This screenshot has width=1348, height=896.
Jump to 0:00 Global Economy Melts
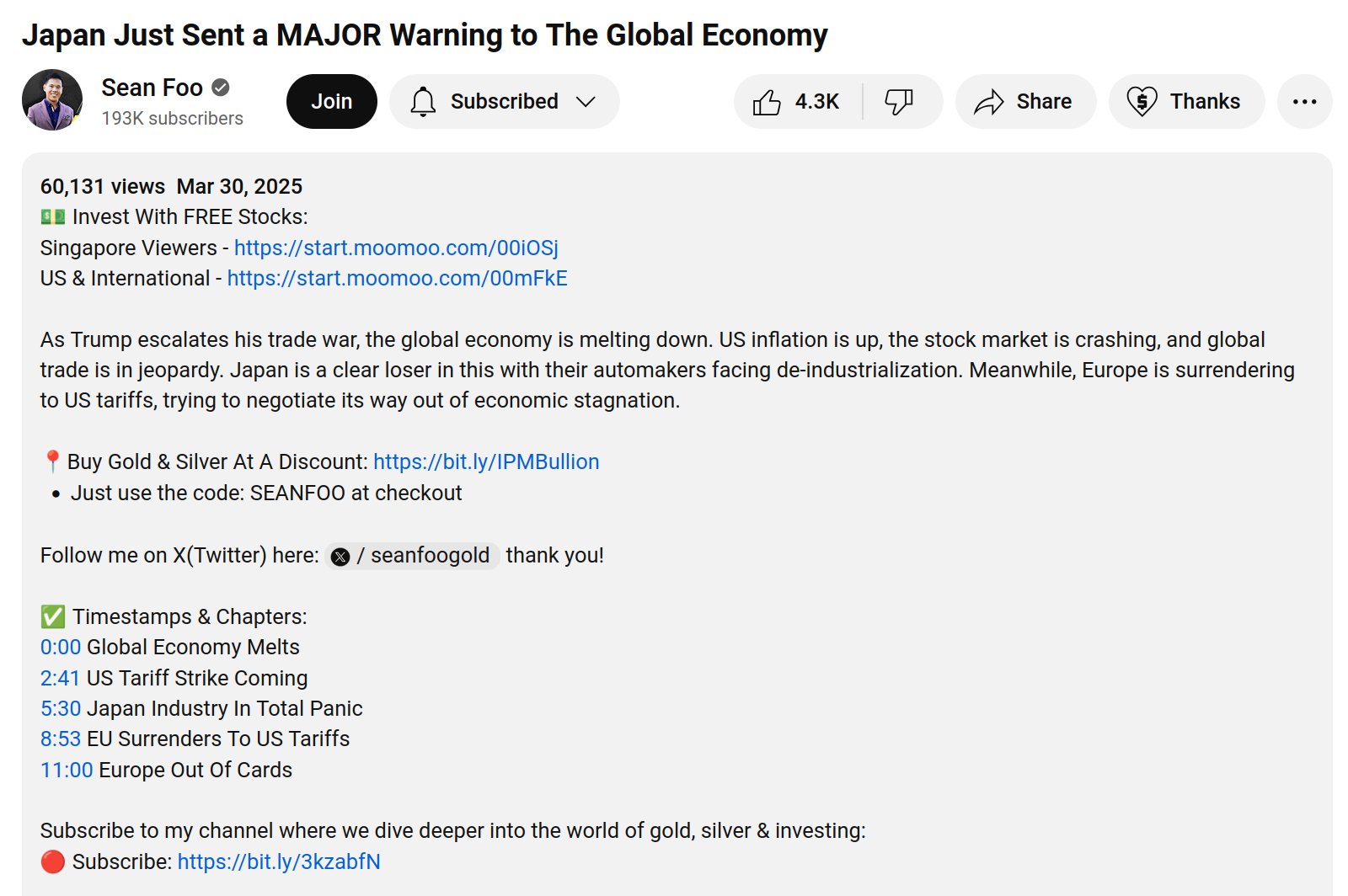(x=61, y=648)
